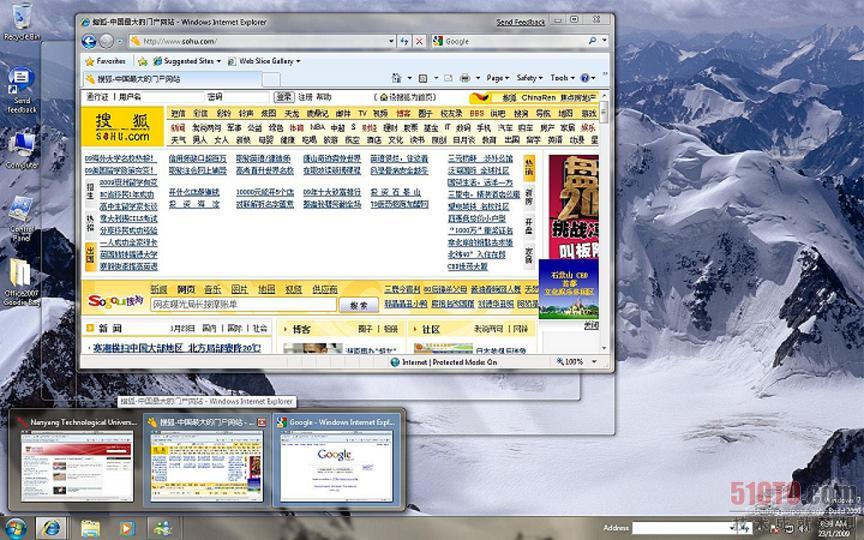Click the Windows Start orb
Screen dimensions: 864x540
pos(15,528)
